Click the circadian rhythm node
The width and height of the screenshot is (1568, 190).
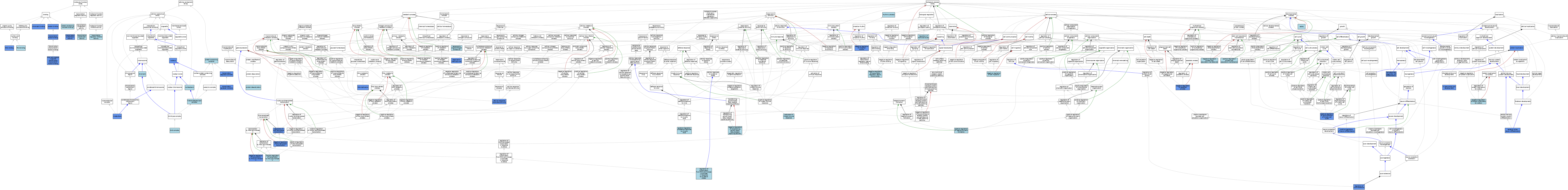click(x=859, y=27)
